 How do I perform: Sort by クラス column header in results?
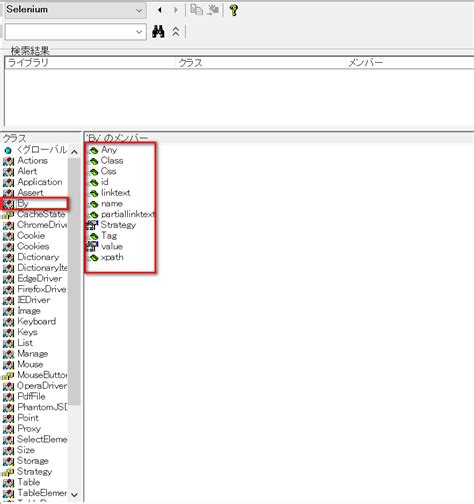260,63
